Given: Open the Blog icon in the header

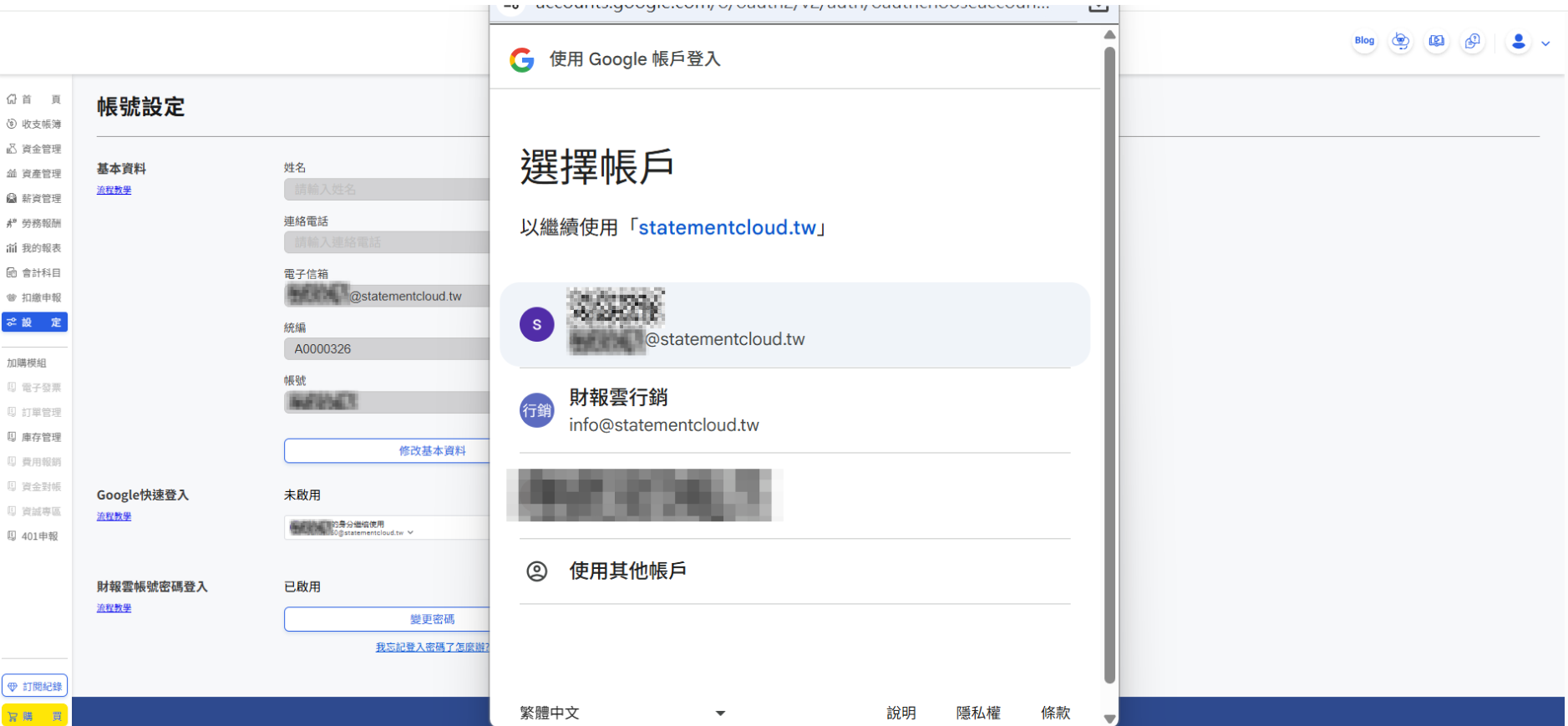Looking at the screenshot, I should (x=1364, y=41).
